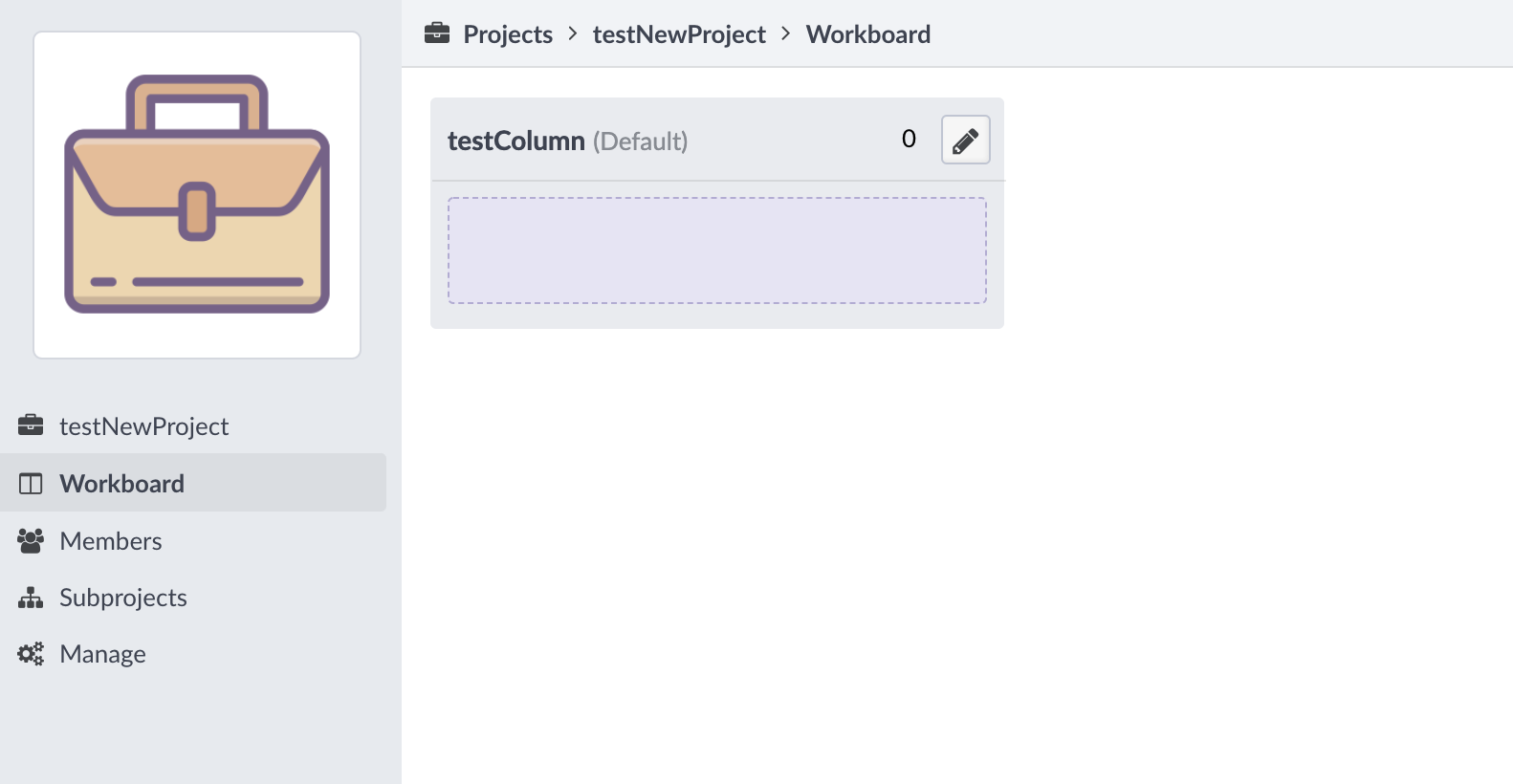Click the empty dashed drop area in testColumn
Image resolution: width=1513 pixels, height=784 pixels.
[x=717, y=250]
